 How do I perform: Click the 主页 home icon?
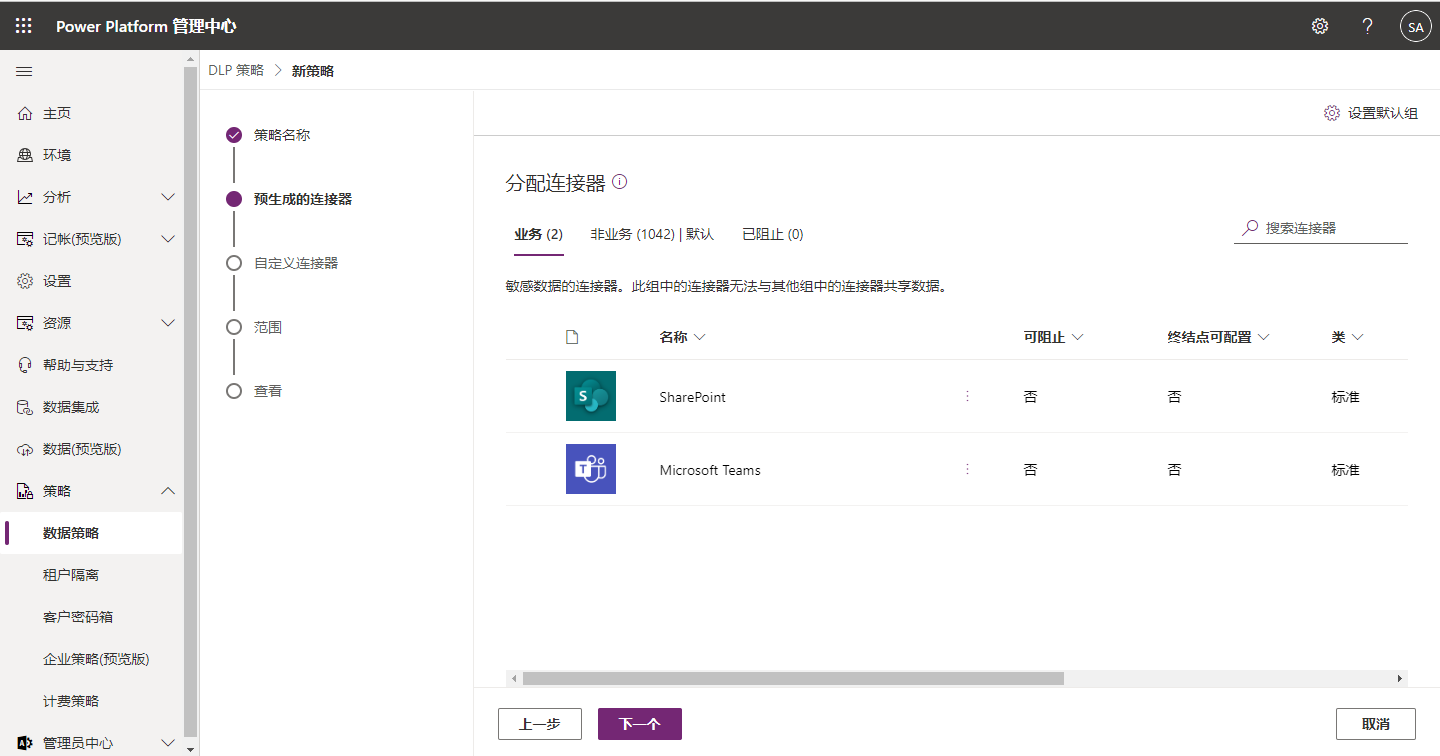pyautogui.click(x=26, y=113)
